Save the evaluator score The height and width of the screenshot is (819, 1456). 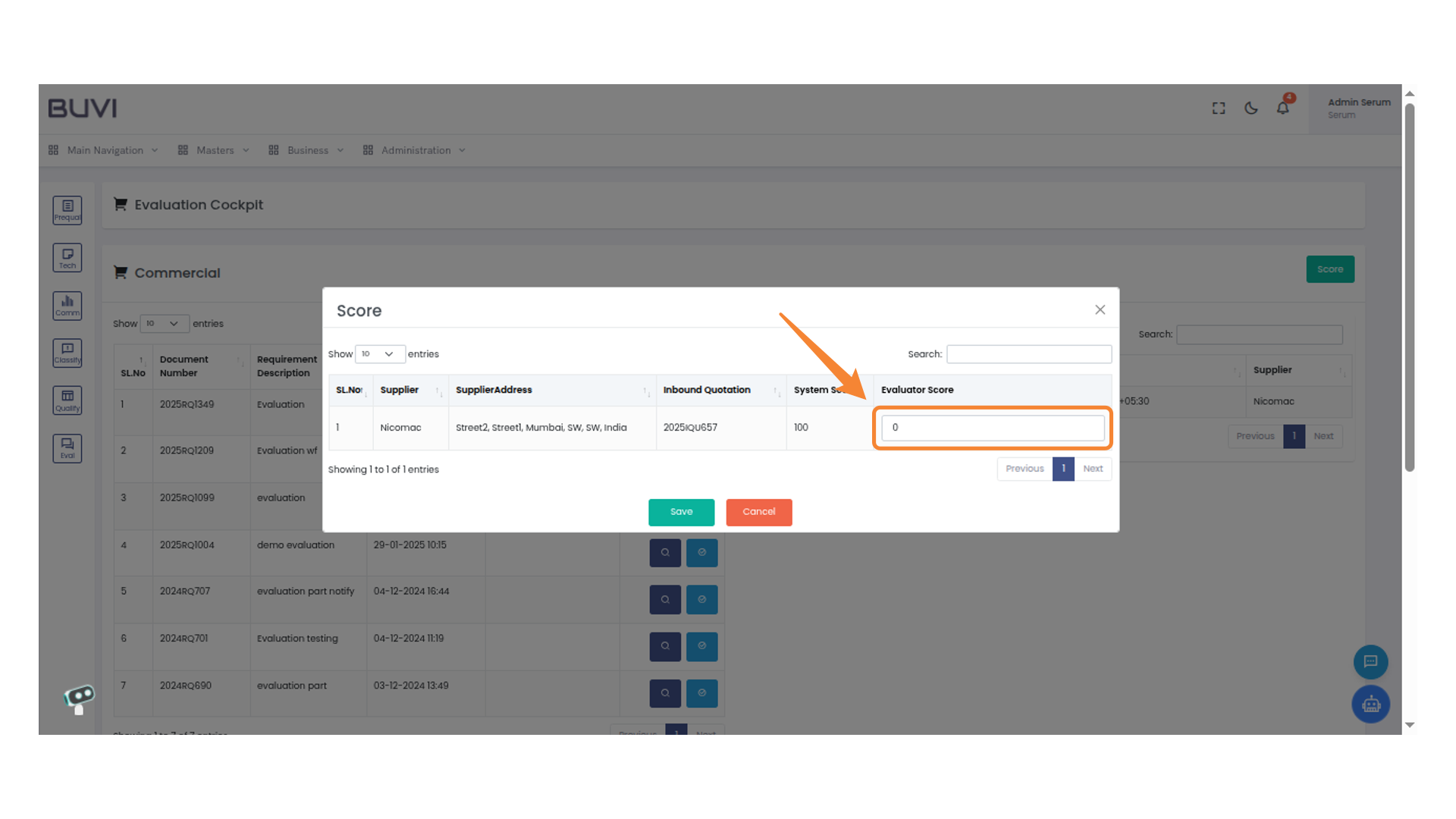(681, 512)
